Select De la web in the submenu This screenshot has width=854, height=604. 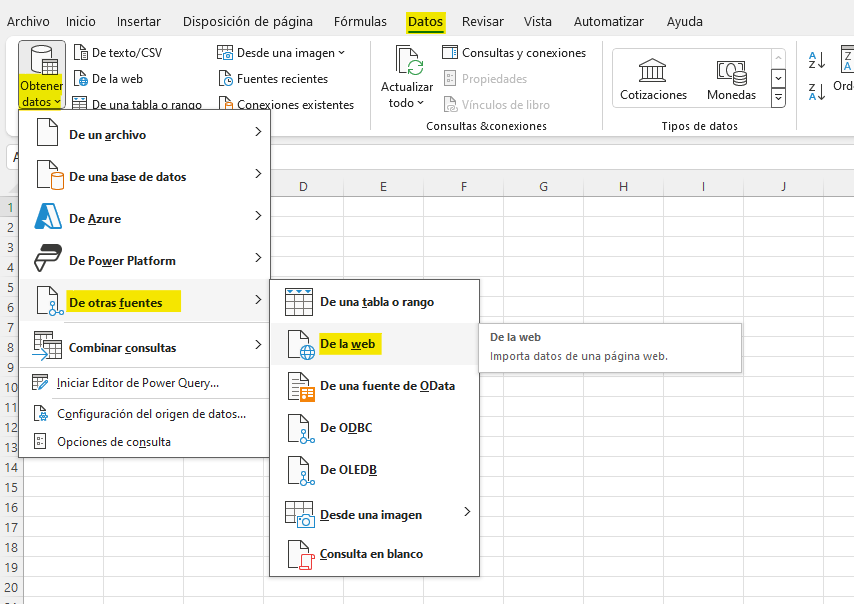375,344
